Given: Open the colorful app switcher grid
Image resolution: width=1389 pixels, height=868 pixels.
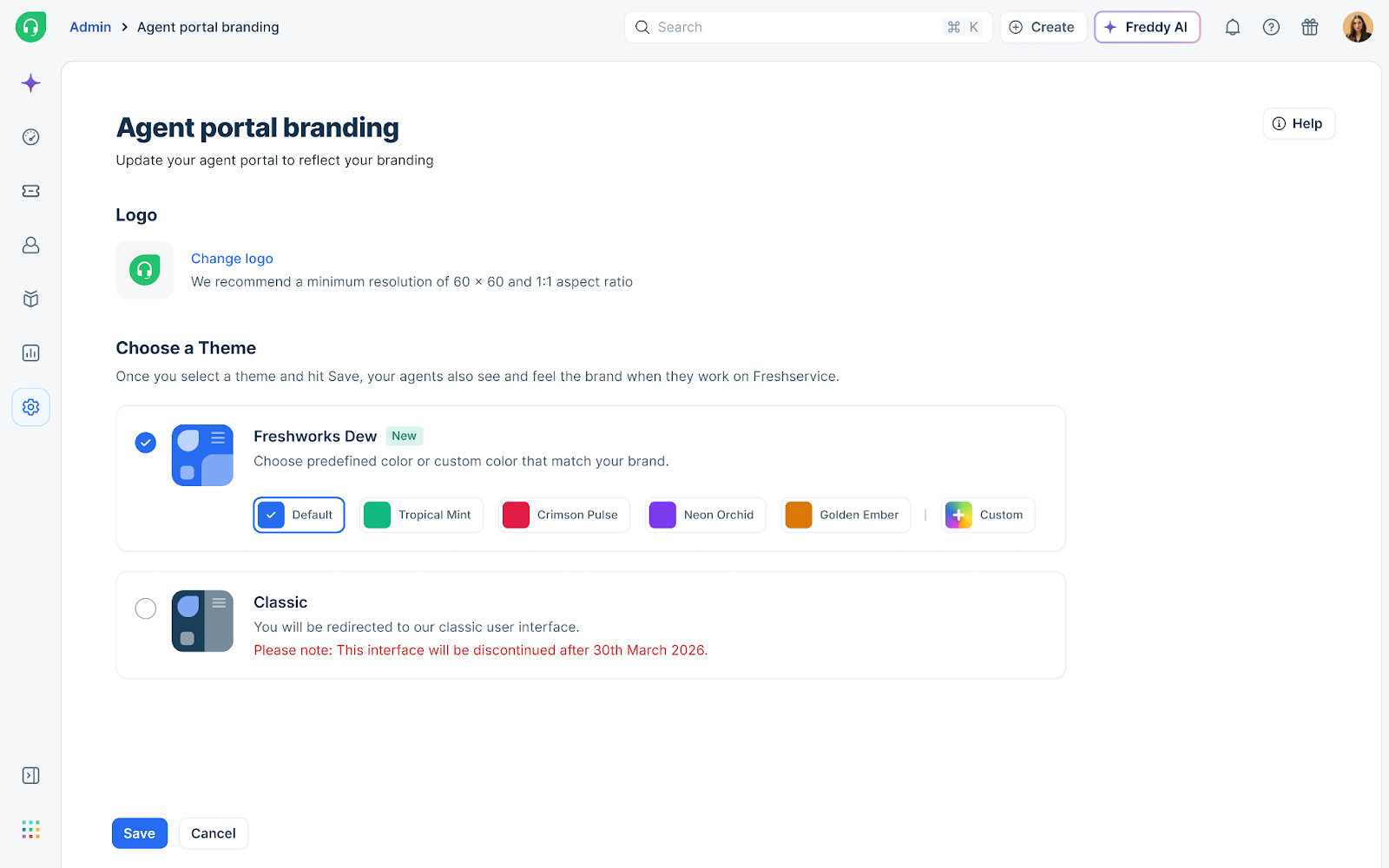Looking at the screenshot, I should pos(30,830).
